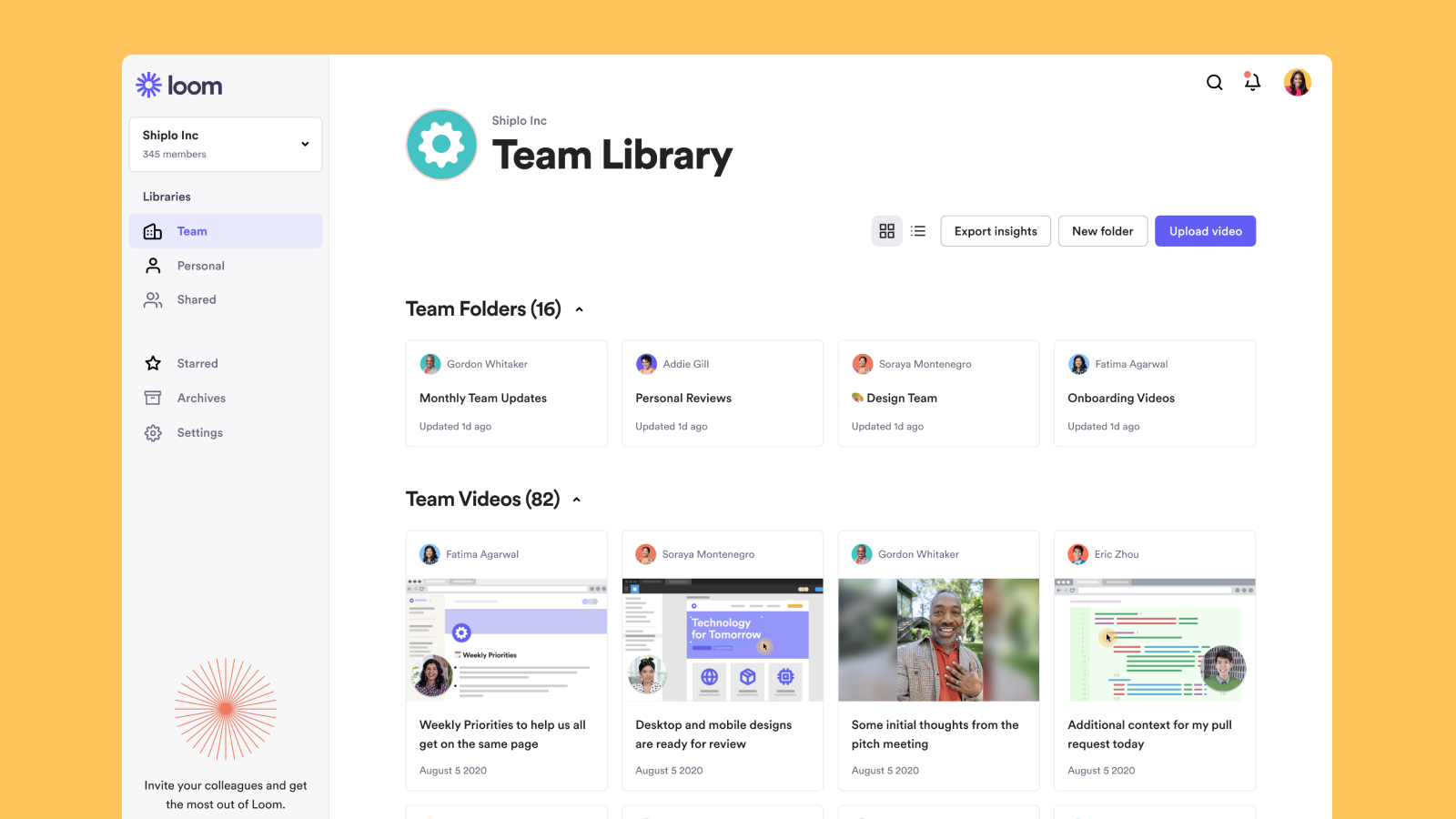This screenshot has height=819, width=1456.
Task: Switch to grid view
Action: [887, 231]
